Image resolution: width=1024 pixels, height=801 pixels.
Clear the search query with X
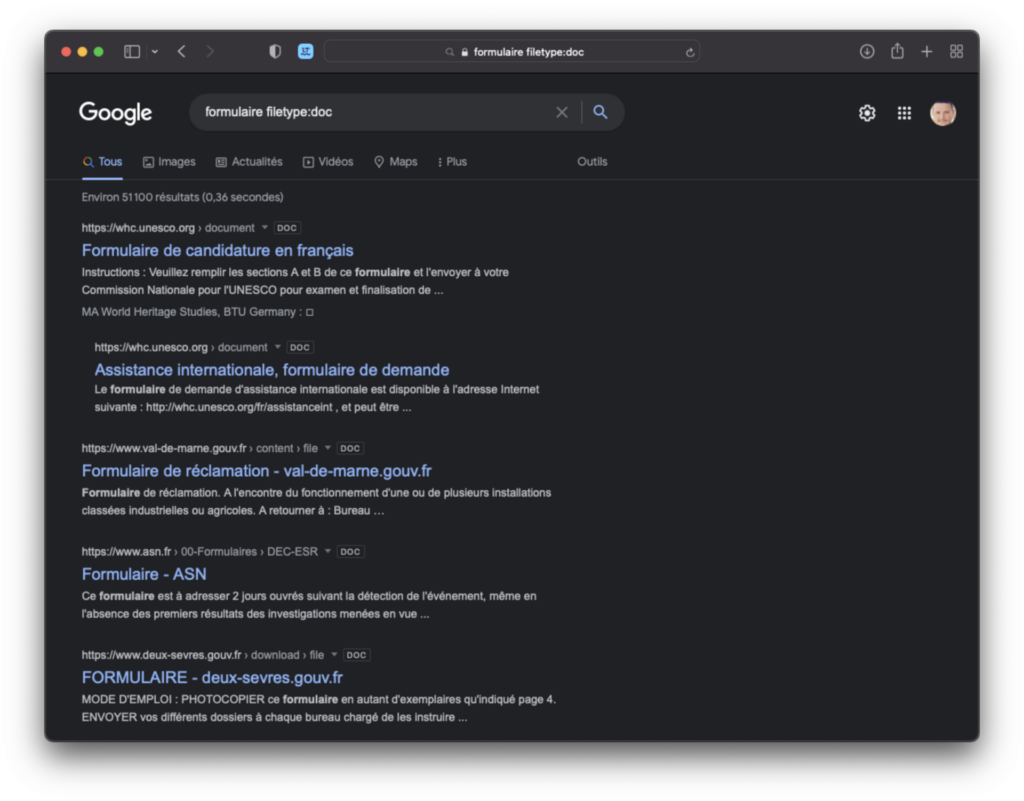pyautogui.click(x=562, y=112)
